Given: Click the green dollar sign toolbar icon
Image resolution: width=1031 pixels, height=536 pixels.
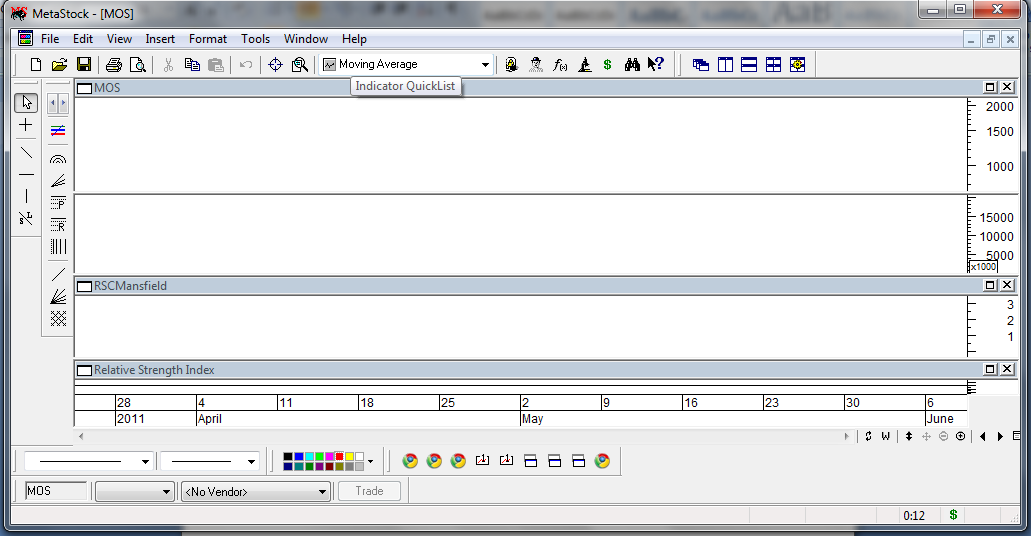Looking at the screenshot, I should point(608,64).
